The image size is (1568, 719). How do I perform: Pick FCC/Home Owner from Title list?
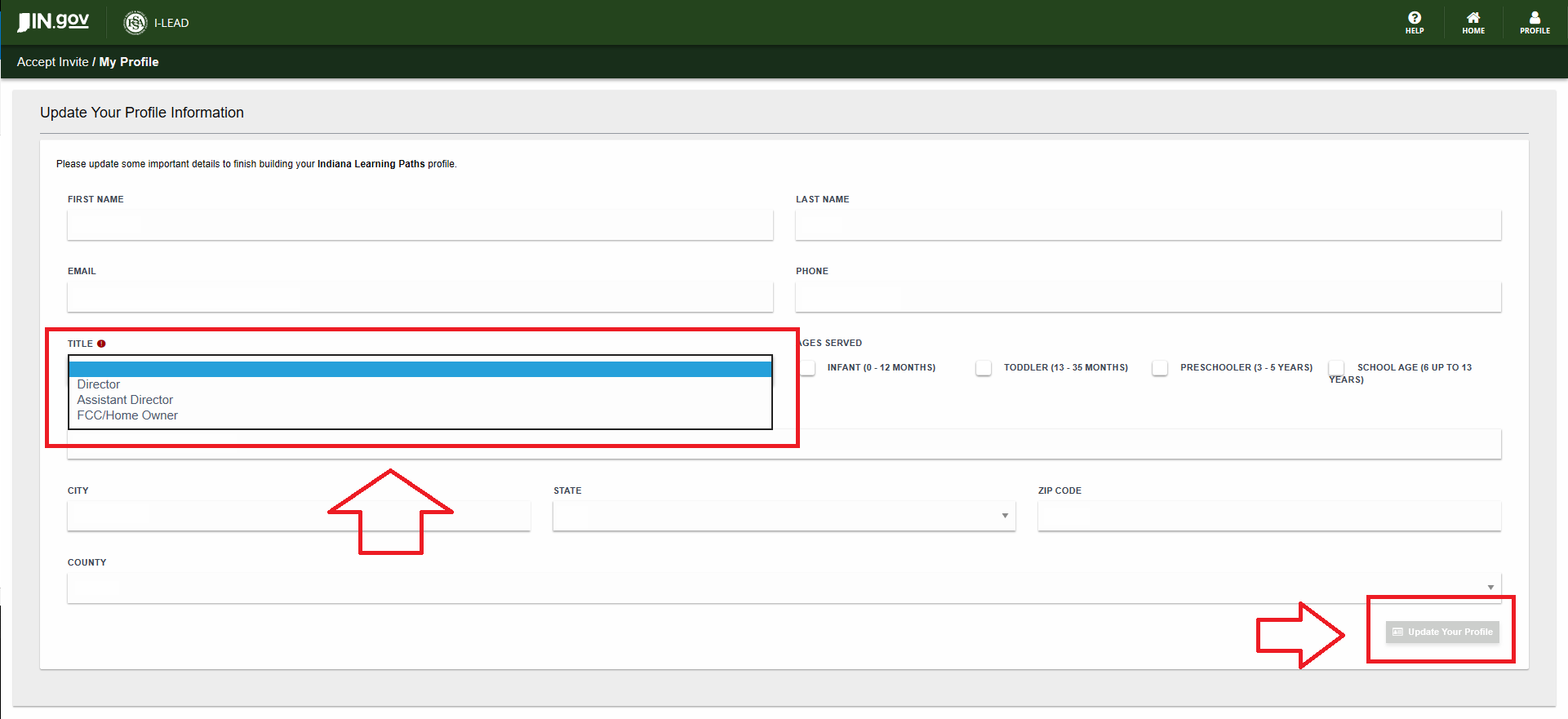click(127, 415)
